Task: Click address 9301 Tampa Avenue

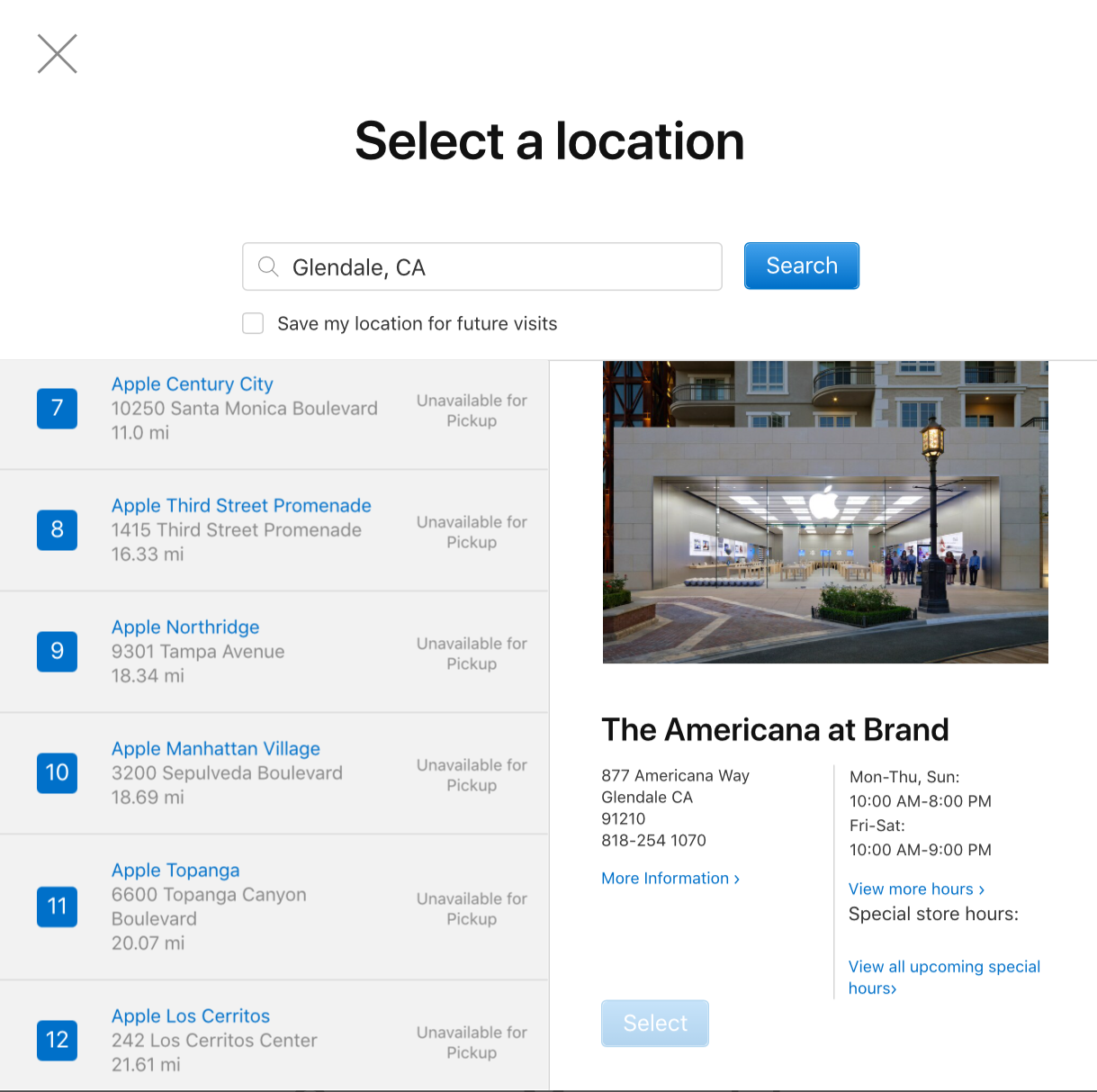Action: pos(198,652)
